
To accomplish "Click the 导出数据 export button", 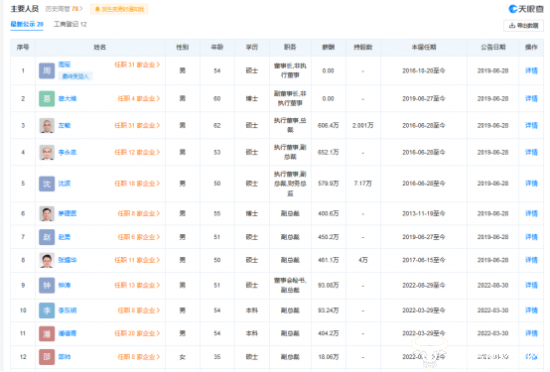I will (x=523, y=26).
